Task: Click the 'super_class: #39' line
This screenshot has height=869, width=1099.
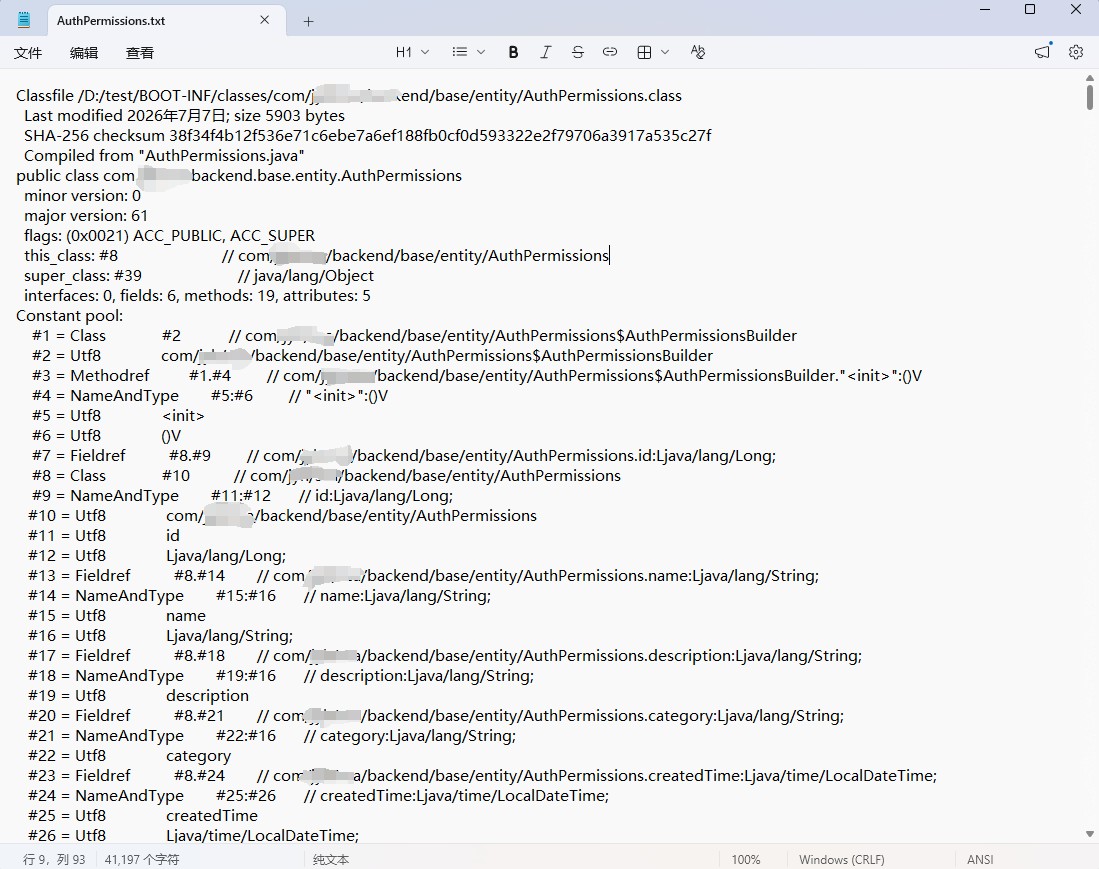Action: 199,275
